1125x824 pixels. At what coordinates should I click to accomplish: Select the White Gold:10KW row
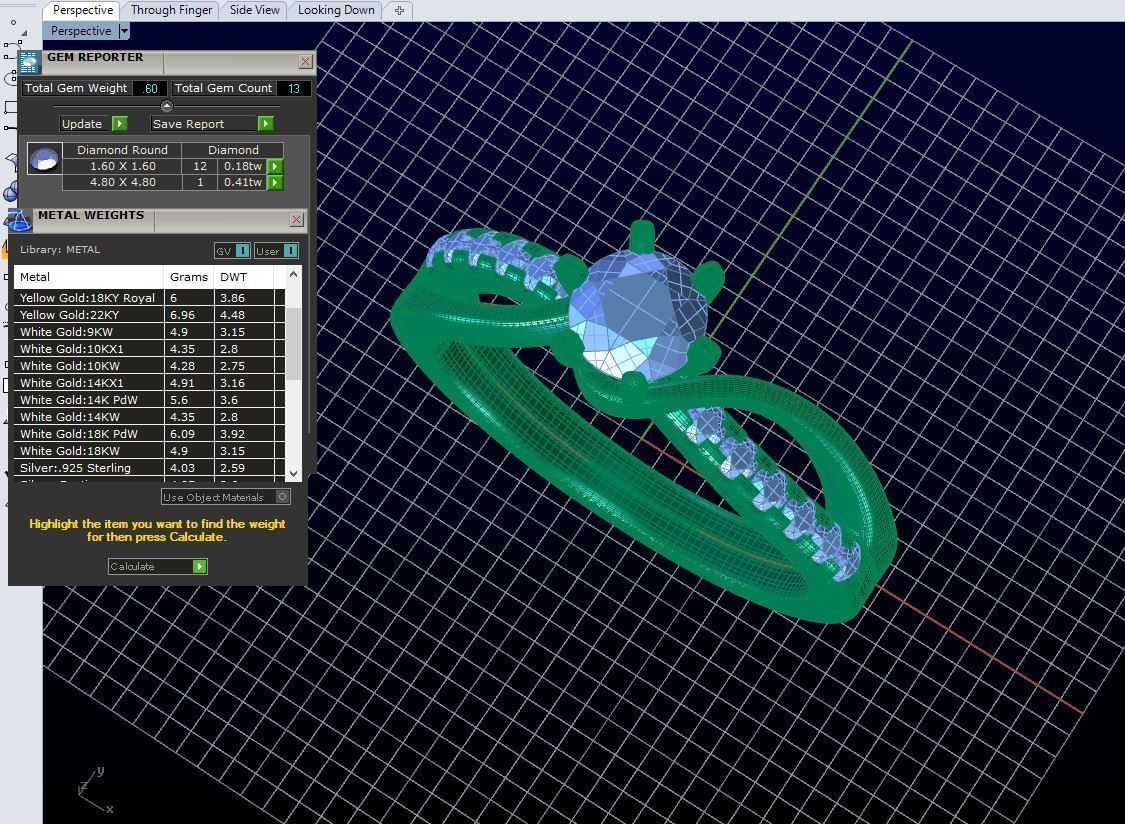149,366
